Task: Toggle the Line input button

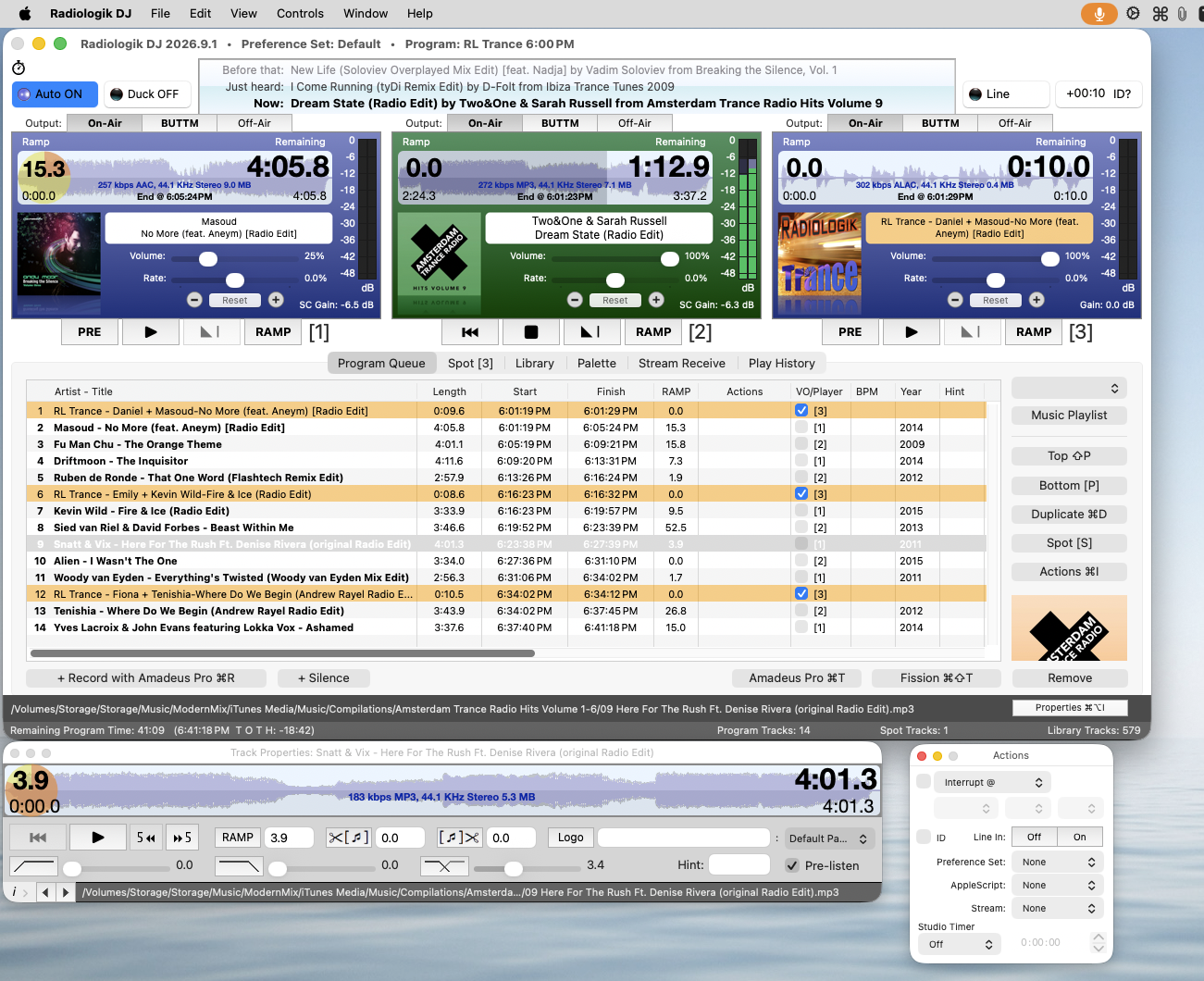Action: [x=1006, y=94]
